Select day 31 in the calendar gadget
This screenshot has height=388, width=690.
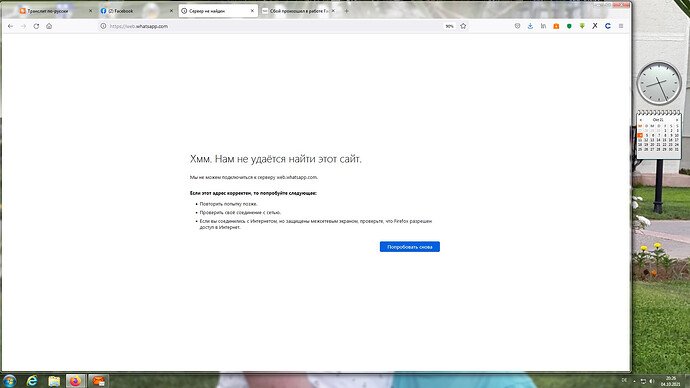coord(677,150)
